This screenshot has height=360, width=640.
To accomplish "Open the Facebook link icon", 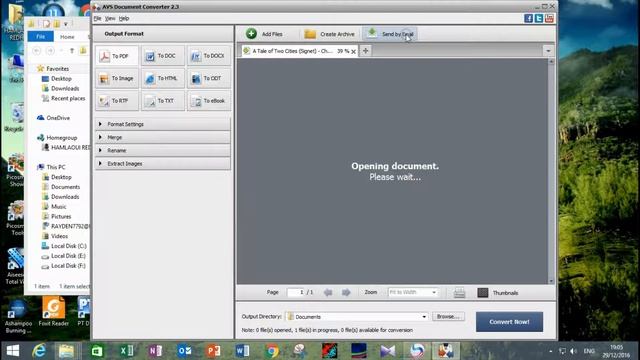I will tap(528, 18).
